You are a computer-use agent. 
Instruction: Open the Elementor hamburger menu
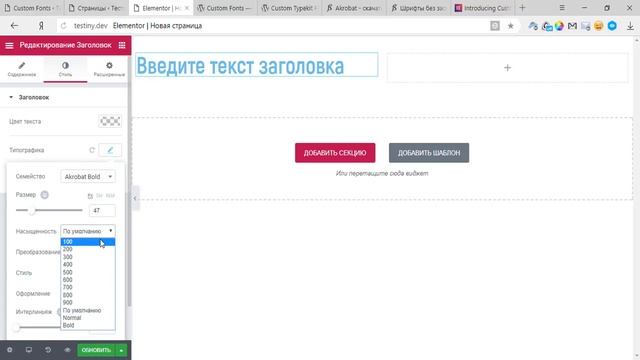pos(9,45)
